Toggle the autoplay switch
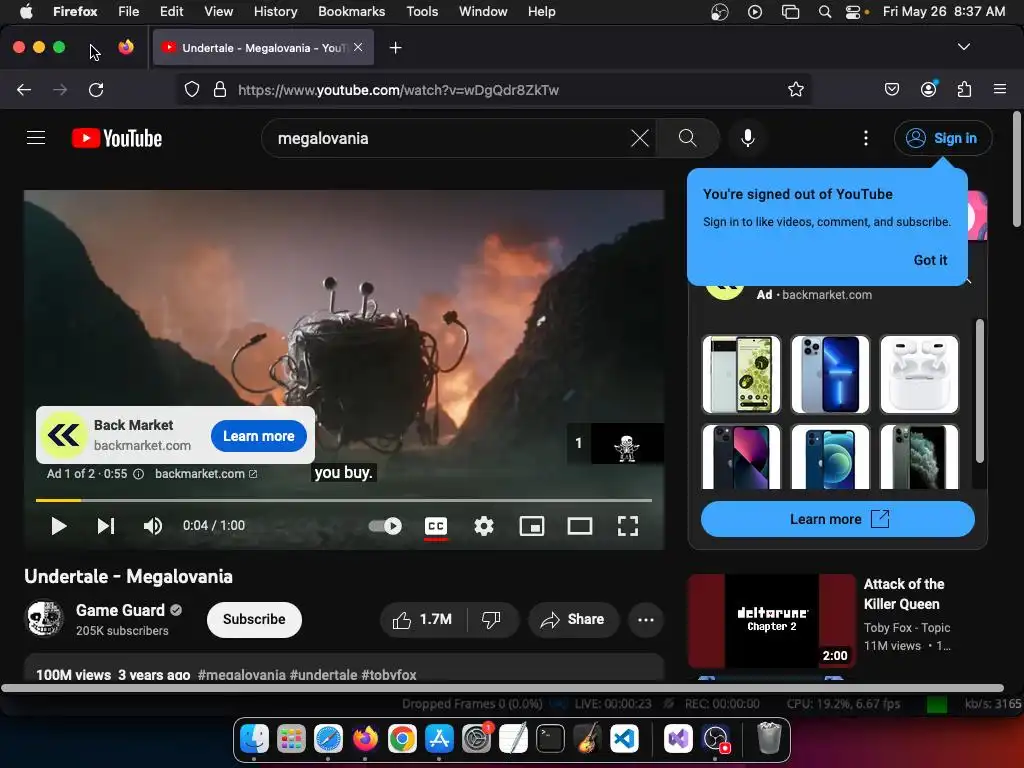 [x=385, y=526]
